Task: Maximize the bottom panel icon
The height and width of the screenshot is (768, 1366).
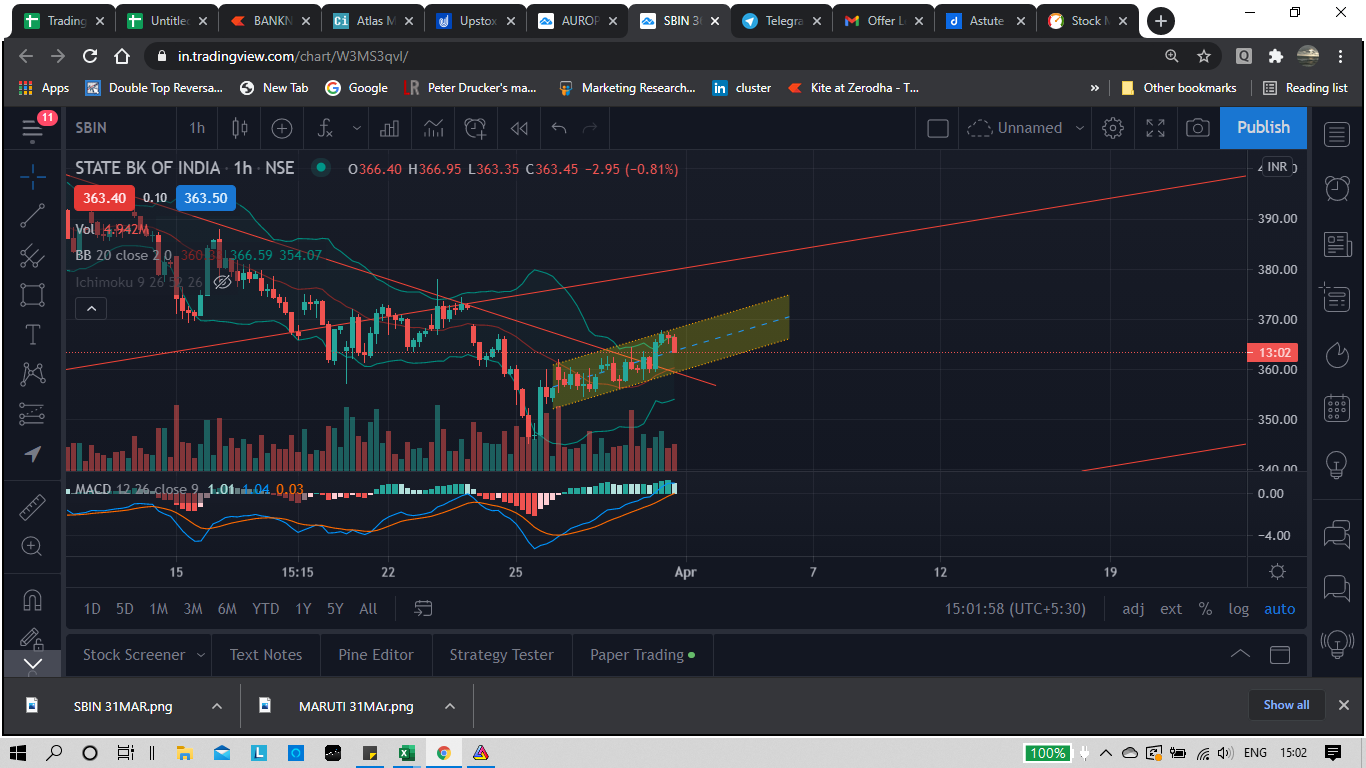Action: click(1280, 655)
